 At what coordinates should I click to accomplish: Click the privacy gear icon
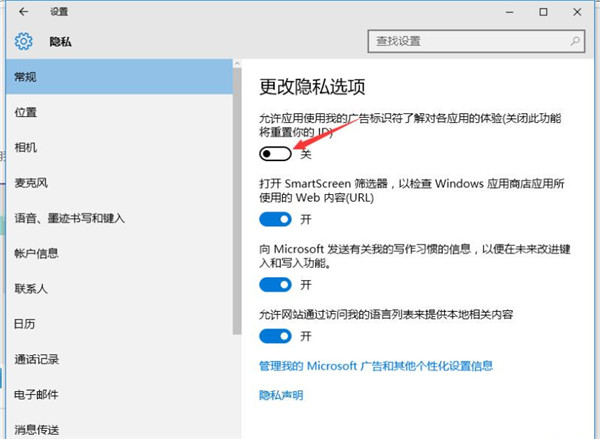(23, 42)
